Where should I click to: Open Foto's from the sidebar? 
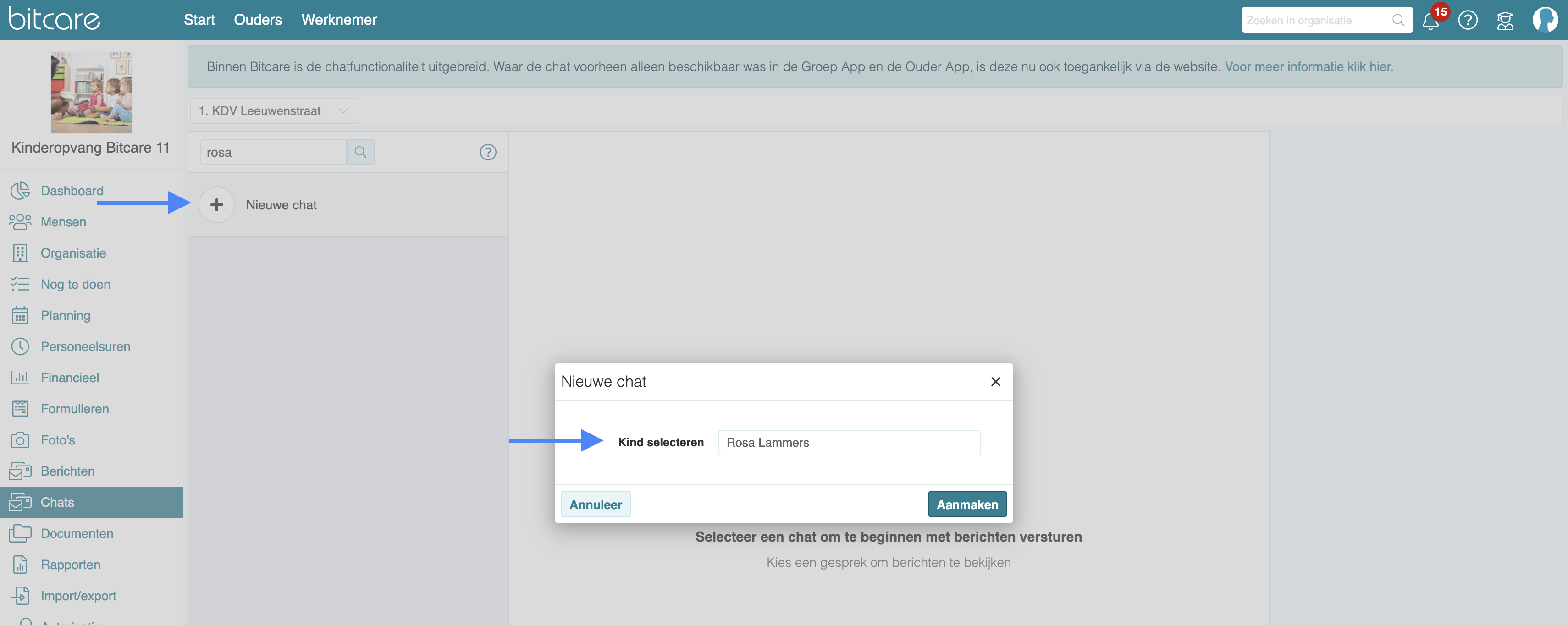[x=58, y=440]
